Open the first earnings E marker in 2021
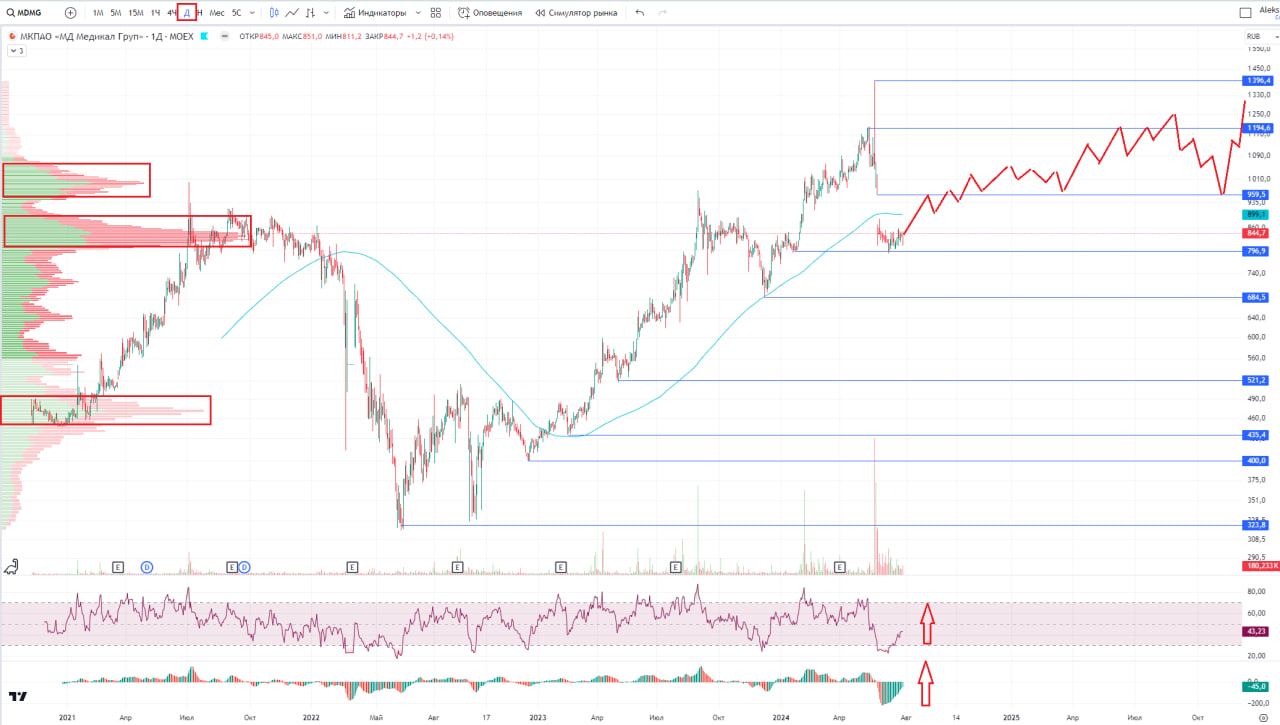Viewport: 1280px width, 725px height. pyautogui.click(x=118, y=567)
